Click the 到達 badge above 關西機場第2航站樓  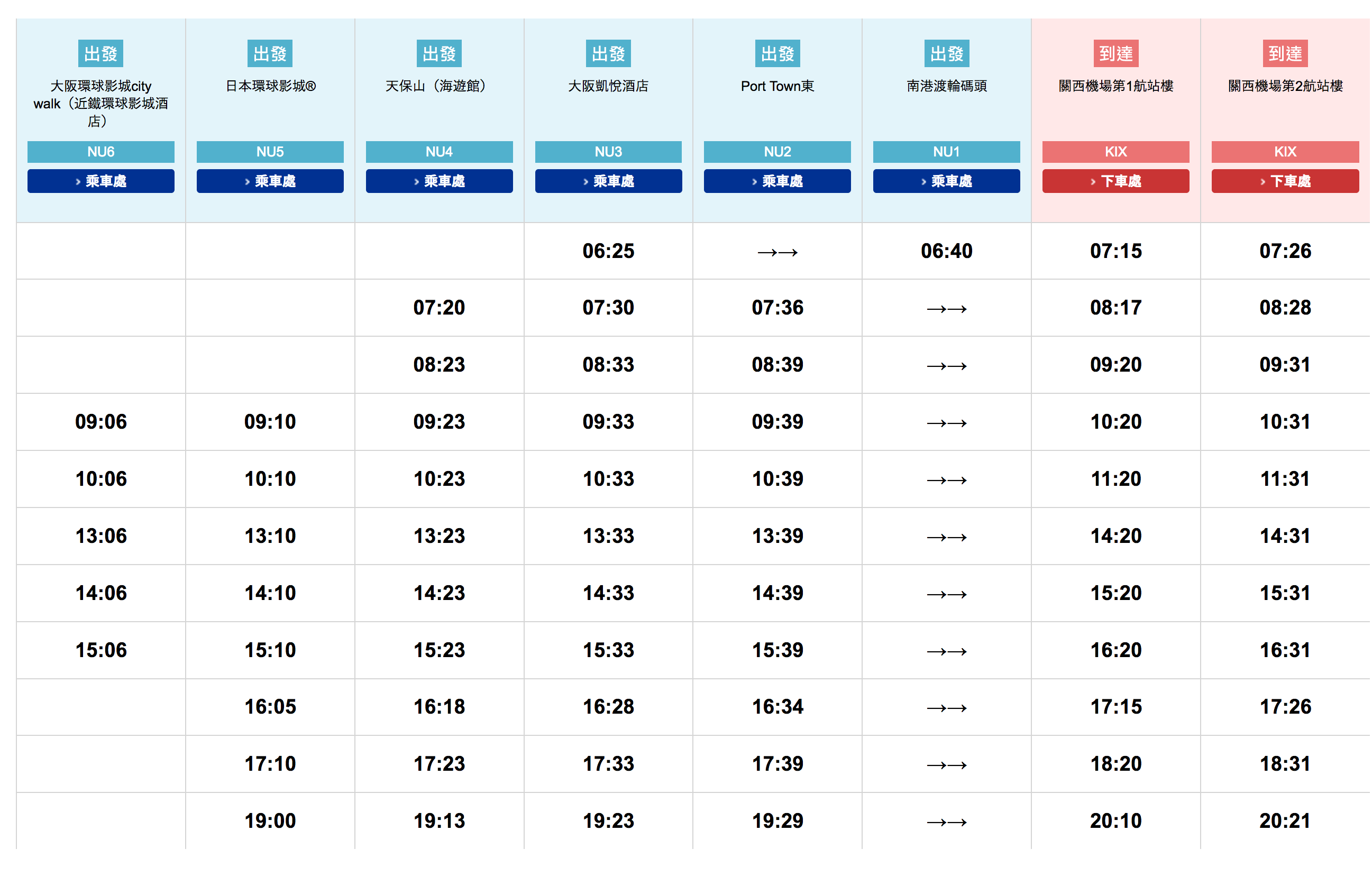click(x=1285, y=53)
